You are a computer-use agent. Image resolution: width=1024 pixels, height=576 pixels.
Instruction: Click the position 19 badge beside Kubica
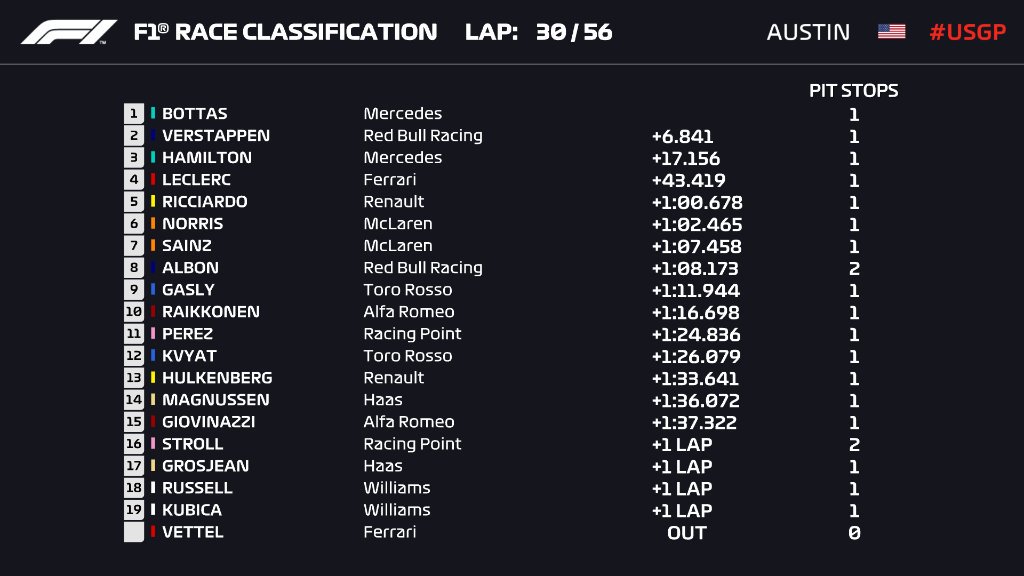tap(134, 510)
